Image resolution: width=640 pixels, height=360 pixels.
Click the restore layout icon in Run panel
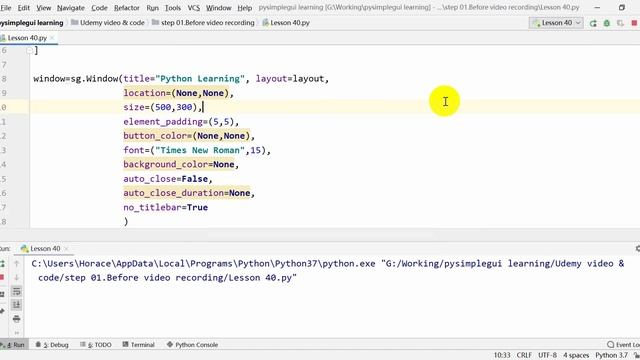(x=2, y=294)
